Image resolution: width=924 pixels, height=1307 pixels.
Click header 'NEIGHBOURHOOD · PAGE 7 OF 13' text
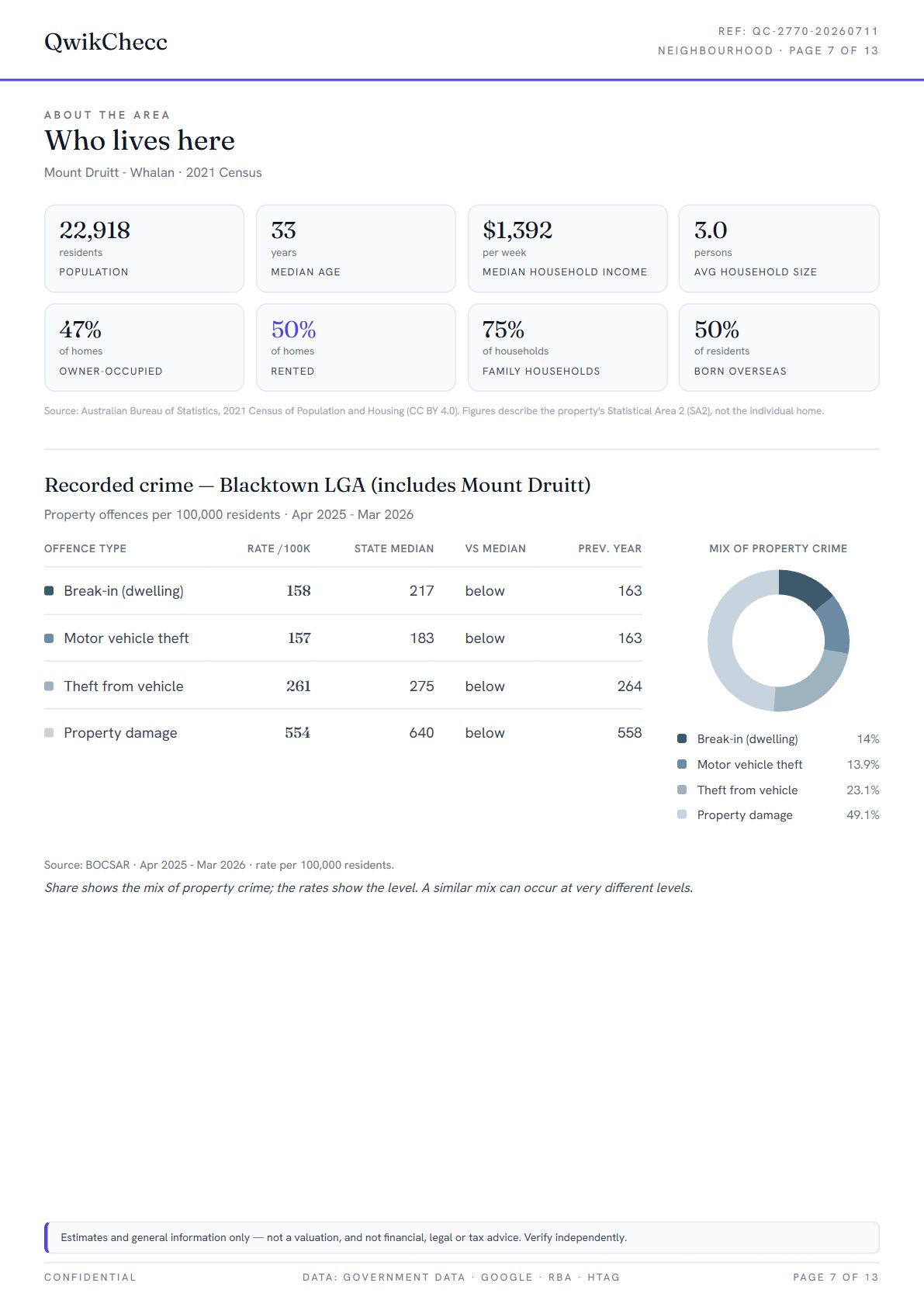pos(768,51)
